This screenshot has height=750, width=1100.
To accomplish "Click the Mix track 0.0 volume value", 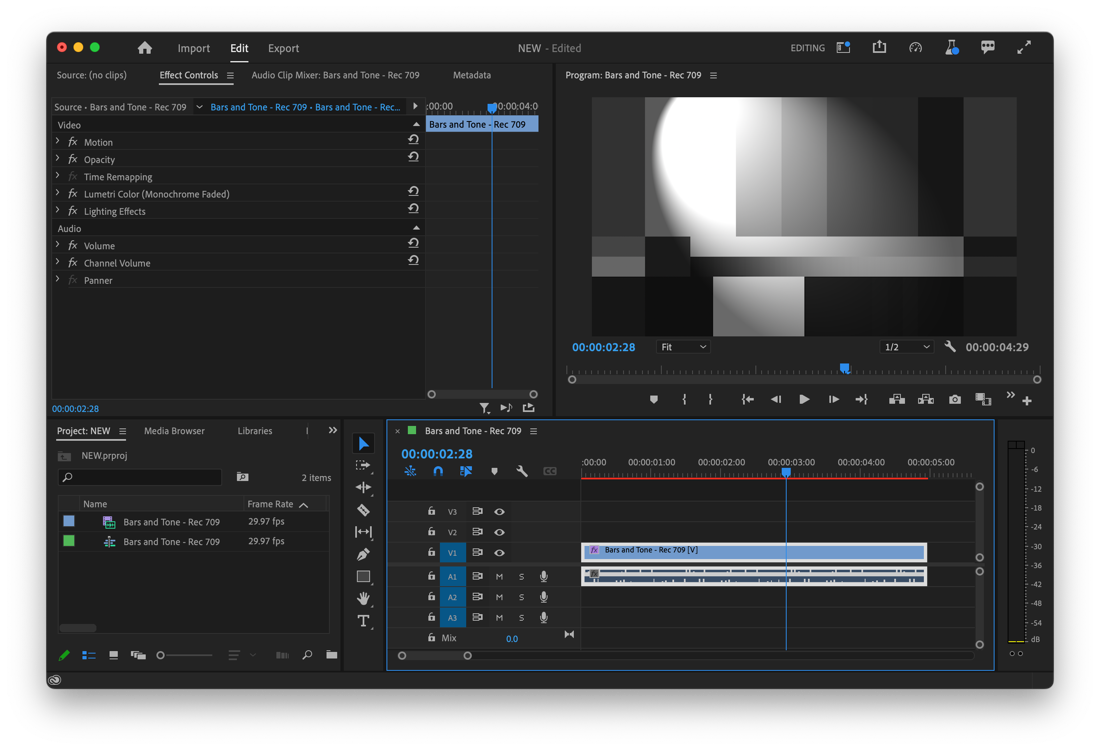I will 512,638.
